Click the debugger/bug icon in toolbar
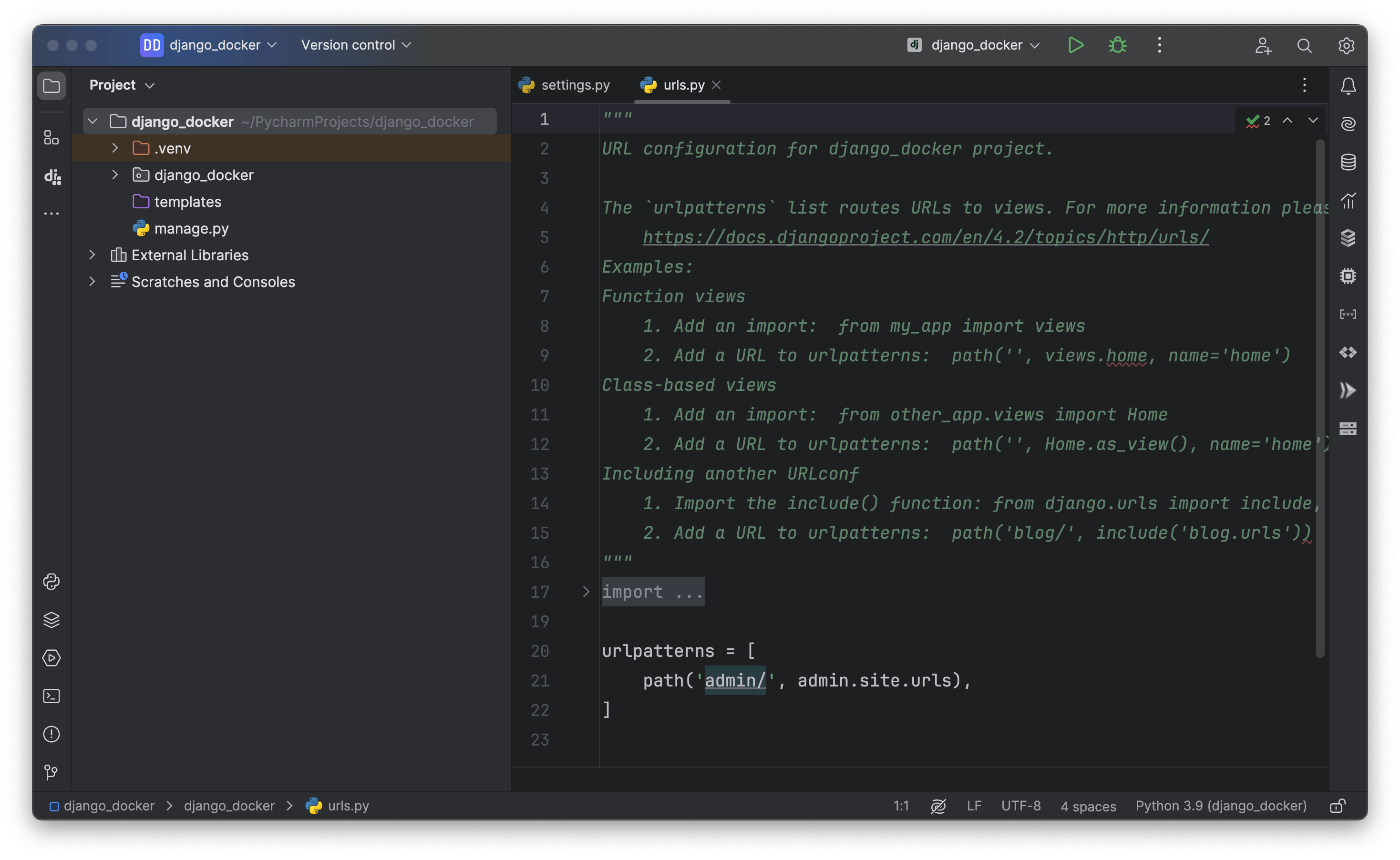Image resolution: width=1400 pixels, height=860 pixels. [1118, 44]
